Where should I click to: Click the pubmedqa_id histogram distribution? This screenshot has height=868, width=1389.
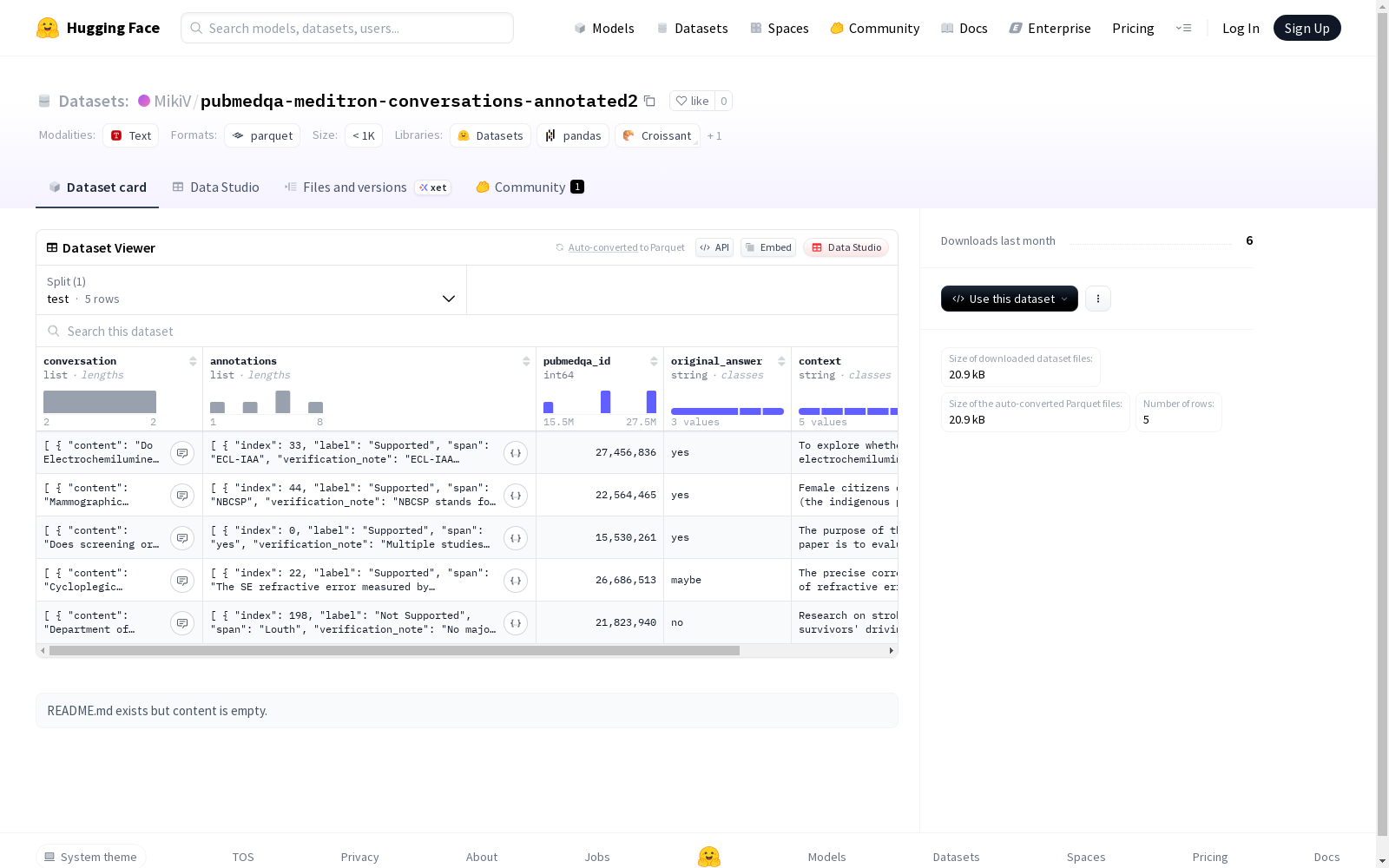coord(600,402)
